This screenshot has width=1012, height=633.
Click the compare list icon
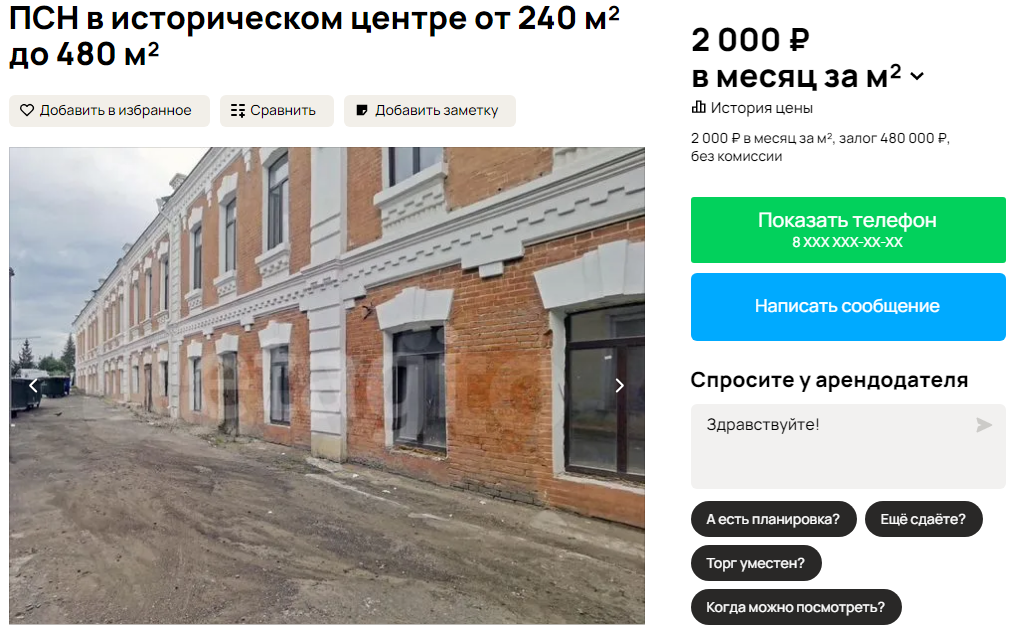point(238,110)
